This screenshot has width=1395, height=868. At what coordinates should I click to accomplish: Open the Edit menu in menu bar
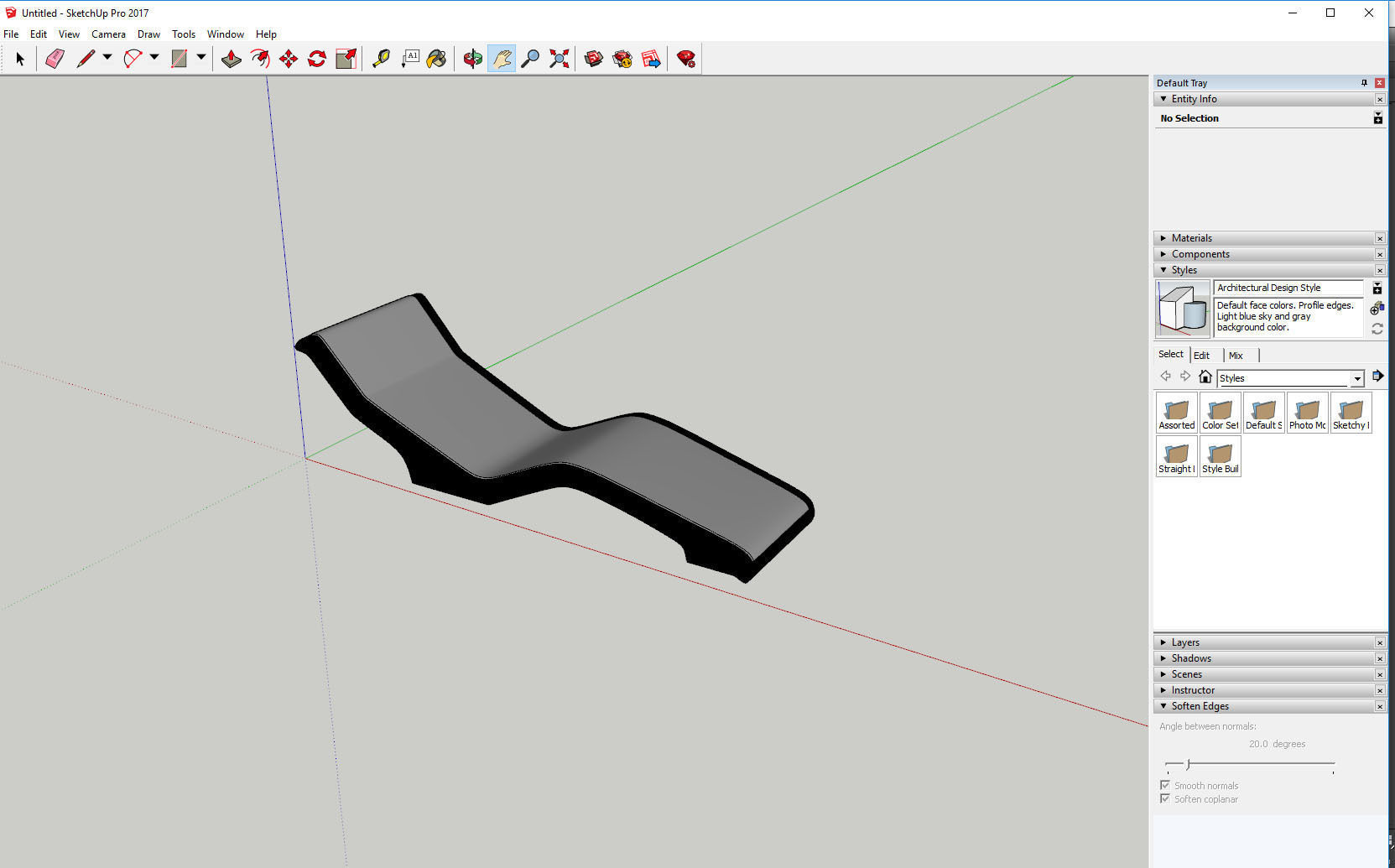(39, 34)
